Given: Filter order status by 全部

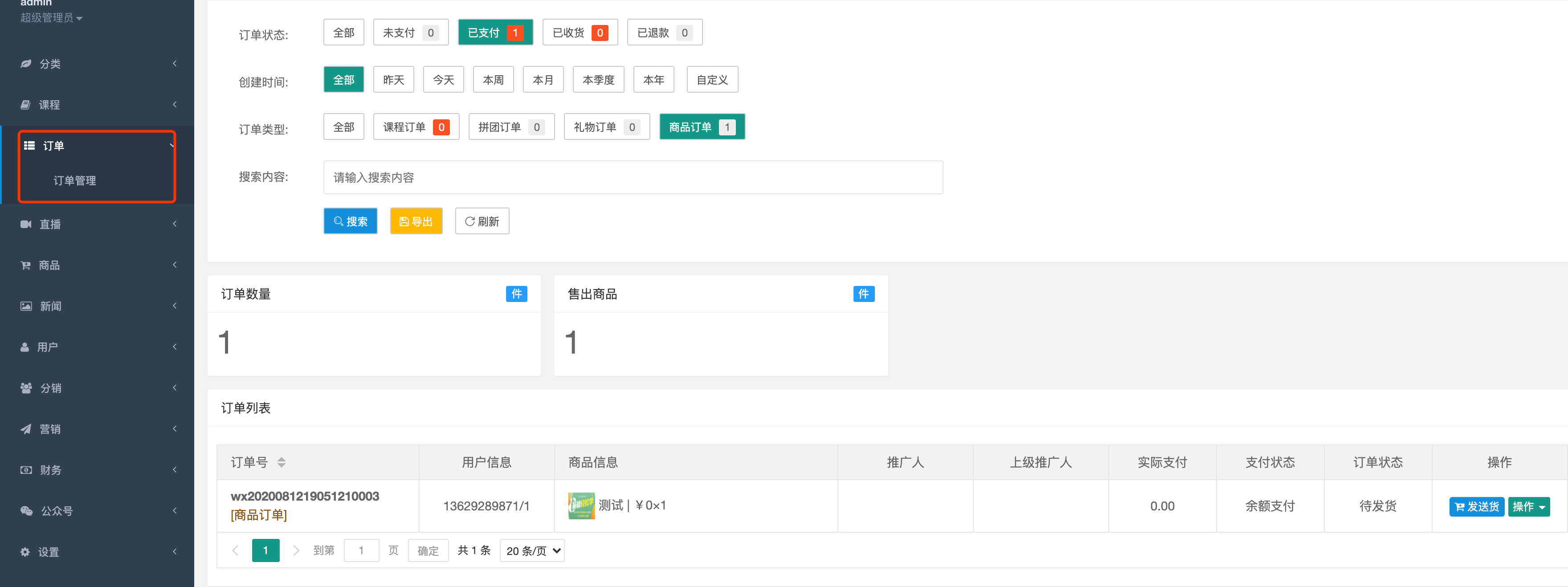Looking at the screenshot, I should (x=344, y=32).
